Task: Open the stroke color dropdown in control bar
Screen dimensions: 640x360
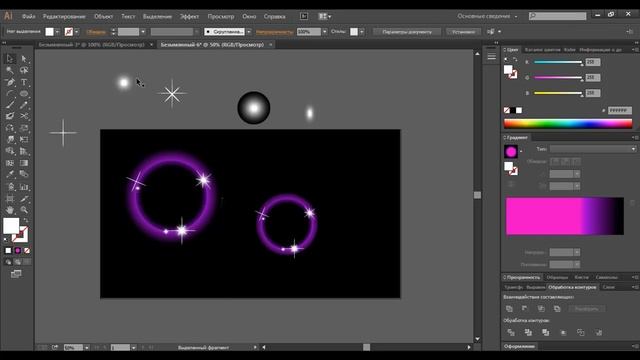Action: [77, 32]
